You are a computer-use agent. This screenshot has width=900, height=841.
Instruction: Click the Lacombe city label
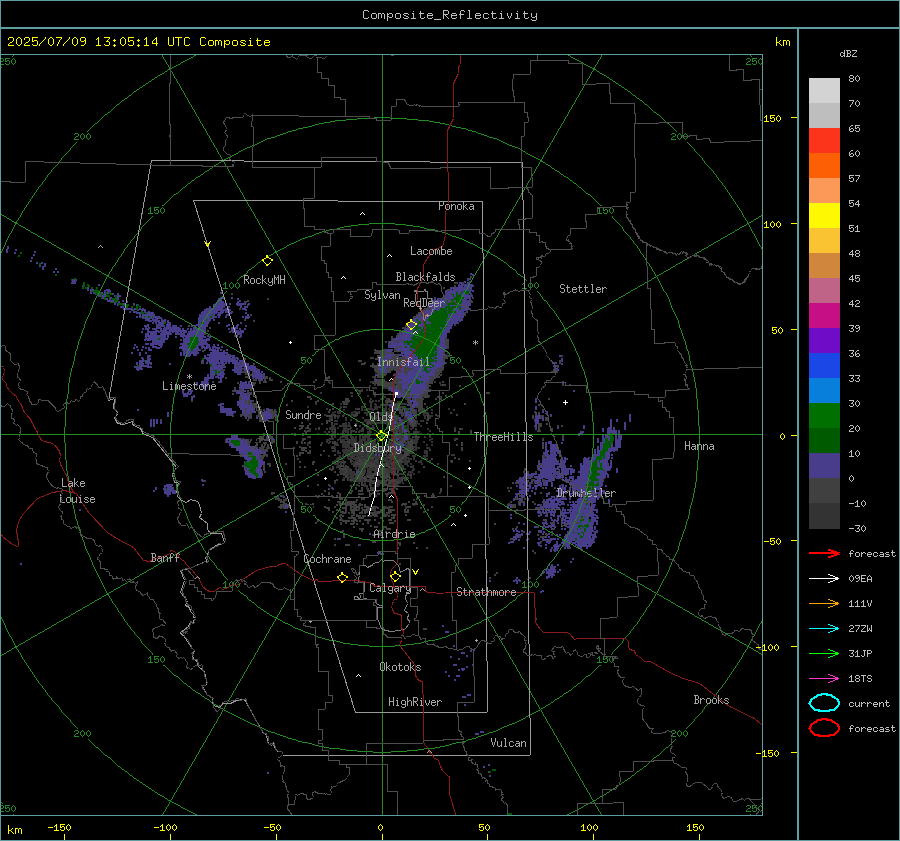click(431, 251)
